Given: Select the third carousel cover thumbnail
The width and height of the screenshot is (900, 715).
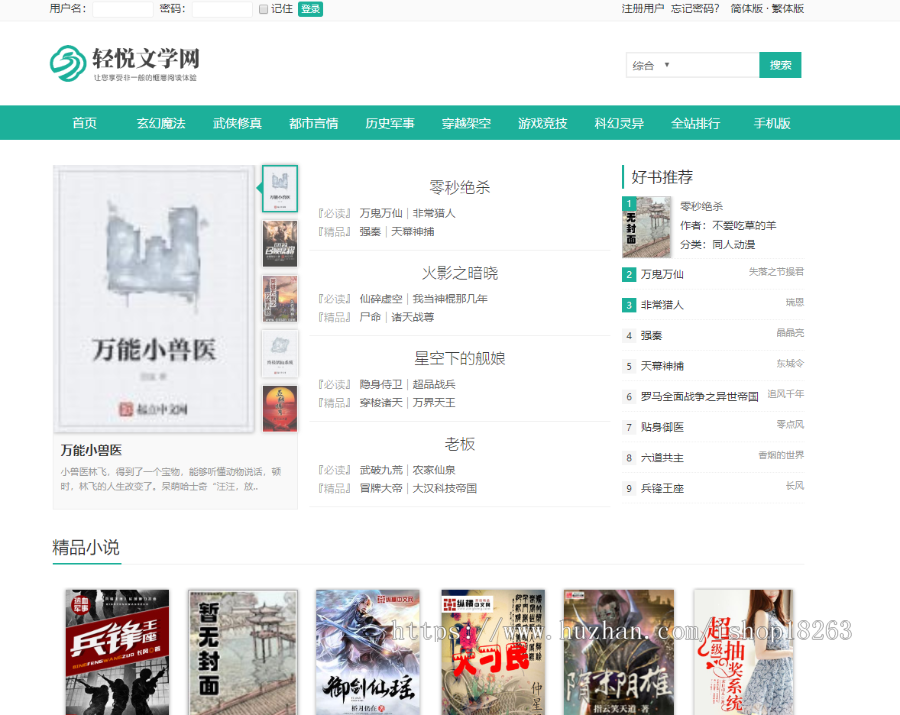Looking at the screenshot, I should click(280, 298).
